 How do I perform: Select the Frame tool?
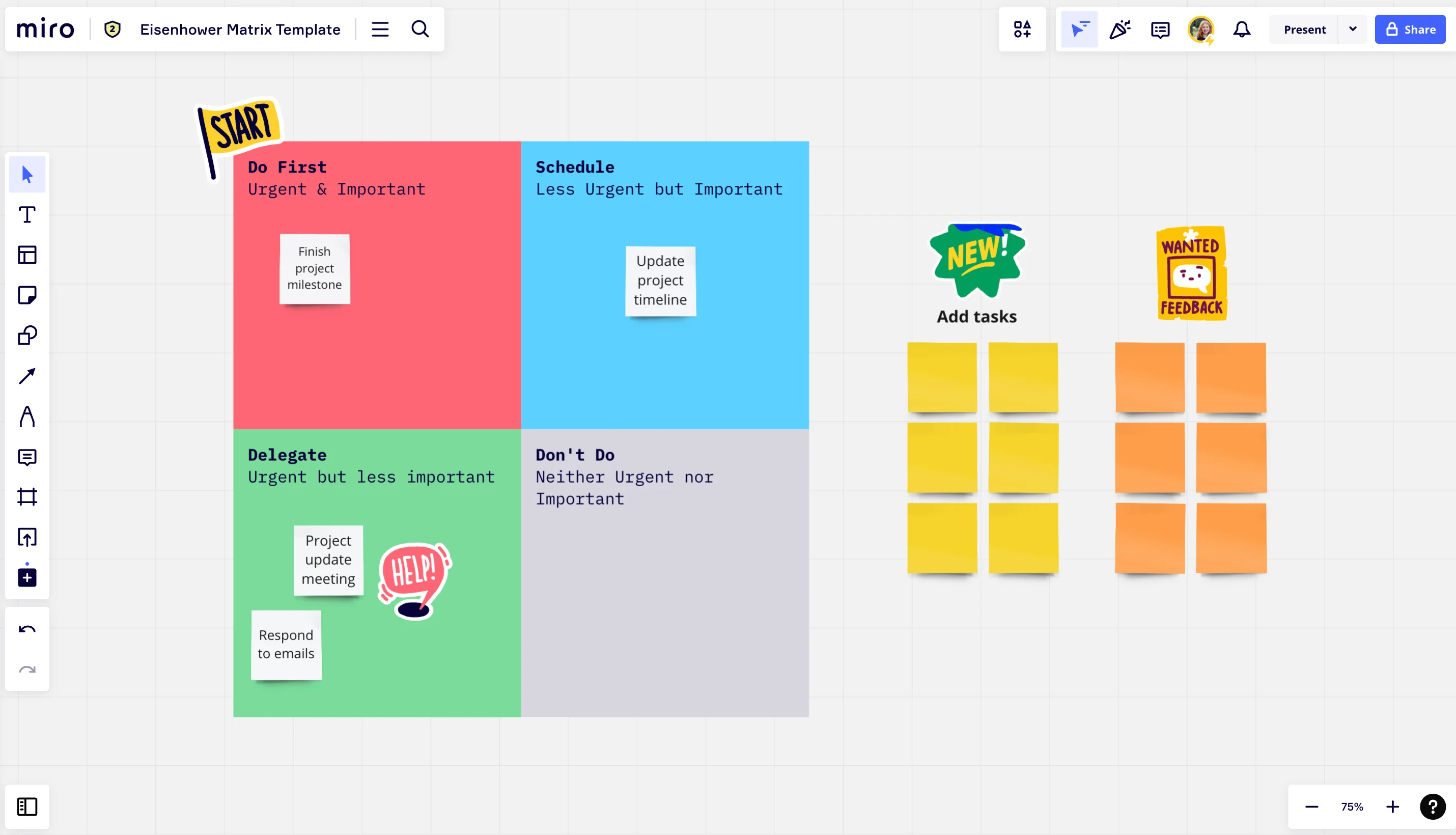point(27,496)
